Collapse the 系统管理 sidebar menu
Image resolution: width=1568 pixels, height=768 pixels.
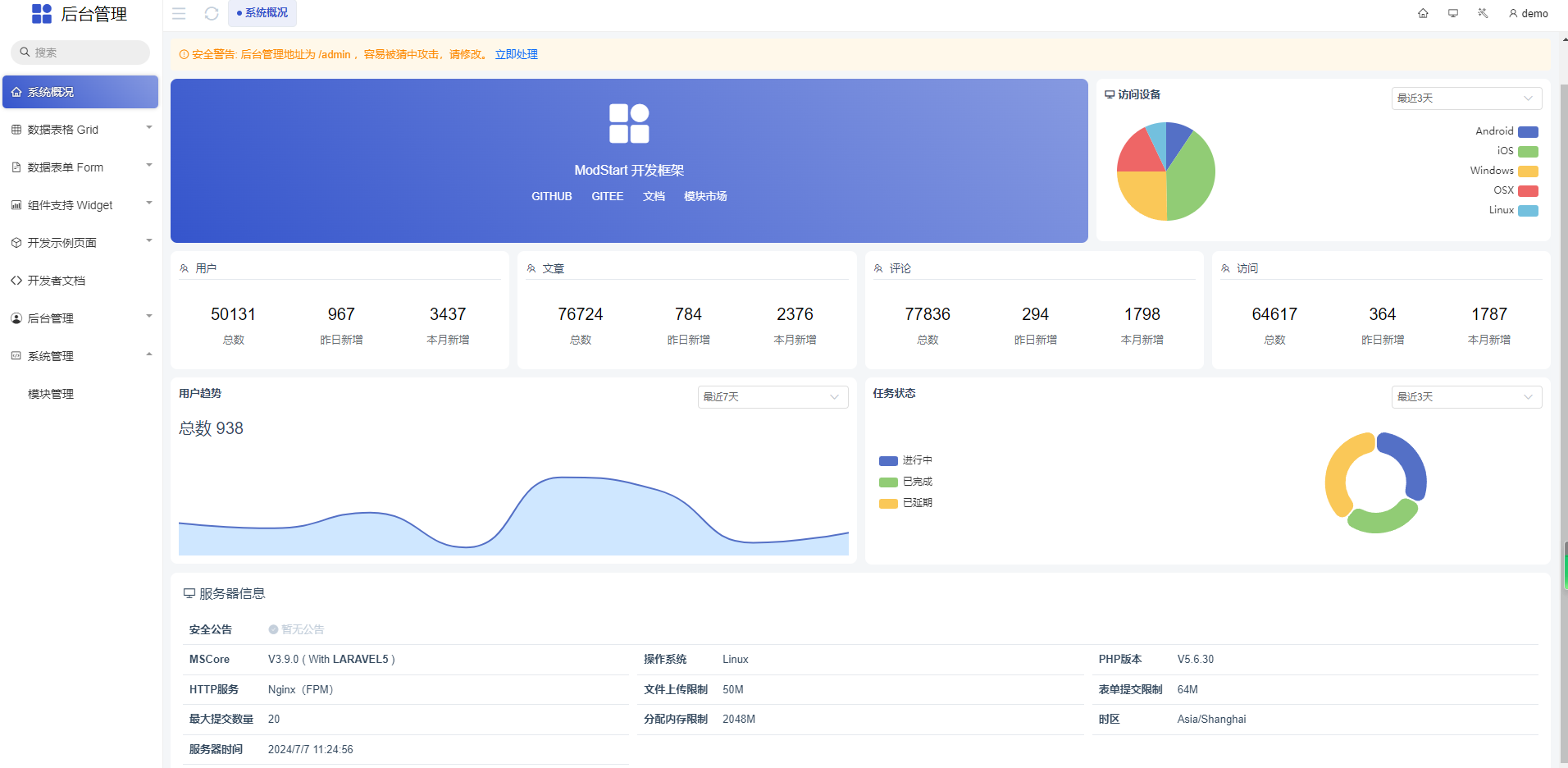tap(80, 356)
